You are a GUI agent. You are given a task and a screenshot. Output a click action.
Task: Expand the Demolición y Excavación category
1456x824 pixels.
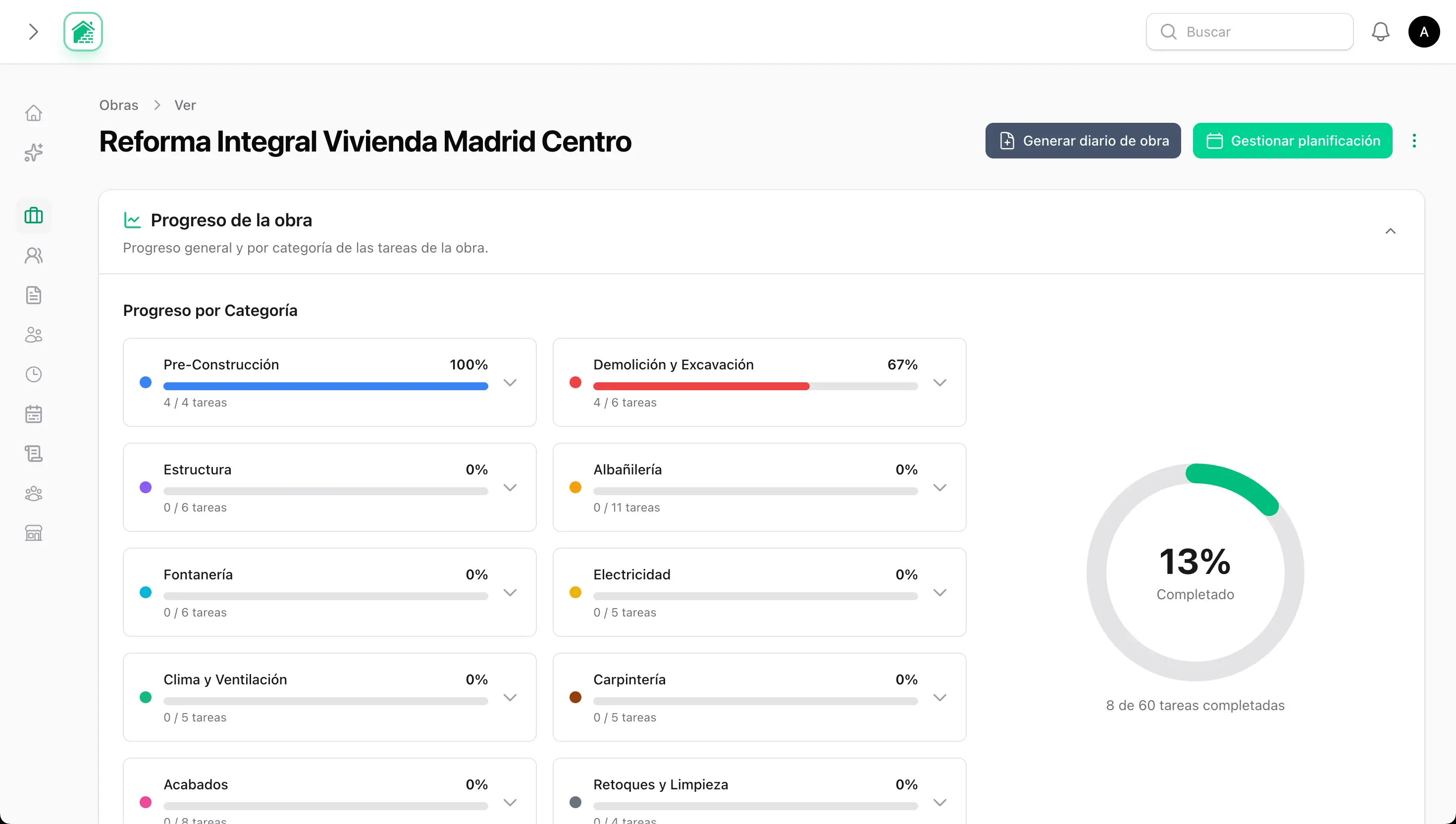(939, 383)
